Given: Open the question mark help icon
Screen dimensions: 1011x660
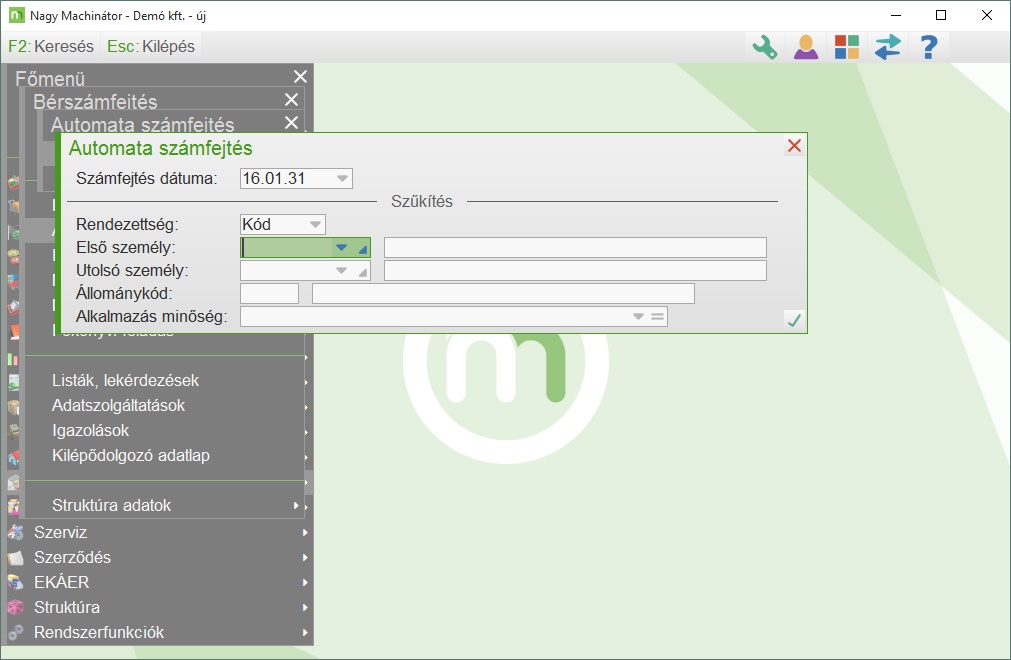Looking at the screenshot, I should tap(928, 47).
